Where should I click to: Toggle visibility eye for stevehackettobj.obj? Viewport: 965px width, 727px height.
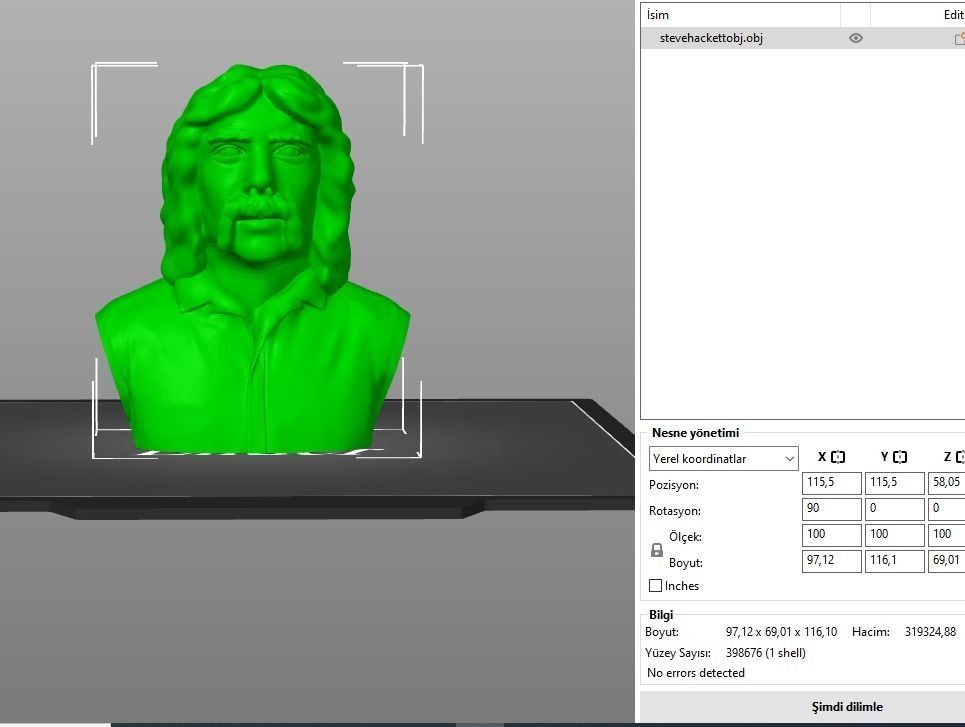pyautogui.click(x=855, y=38)
